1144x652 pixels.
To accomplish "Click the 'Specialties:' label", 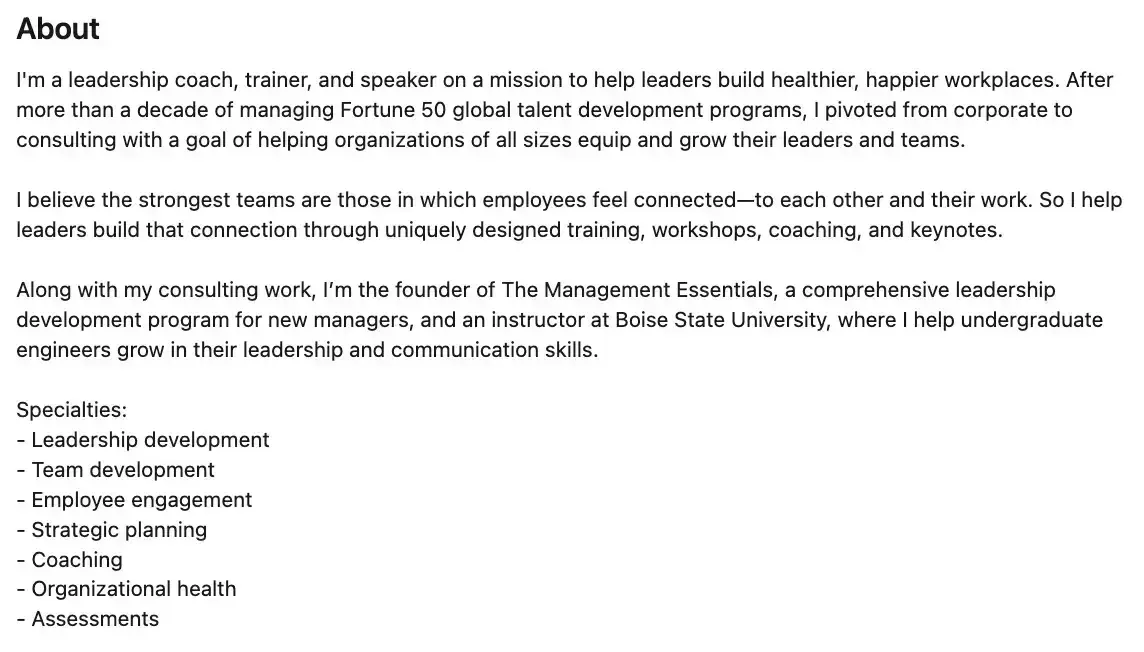I will pyautogui.click(x=72, y=410).
